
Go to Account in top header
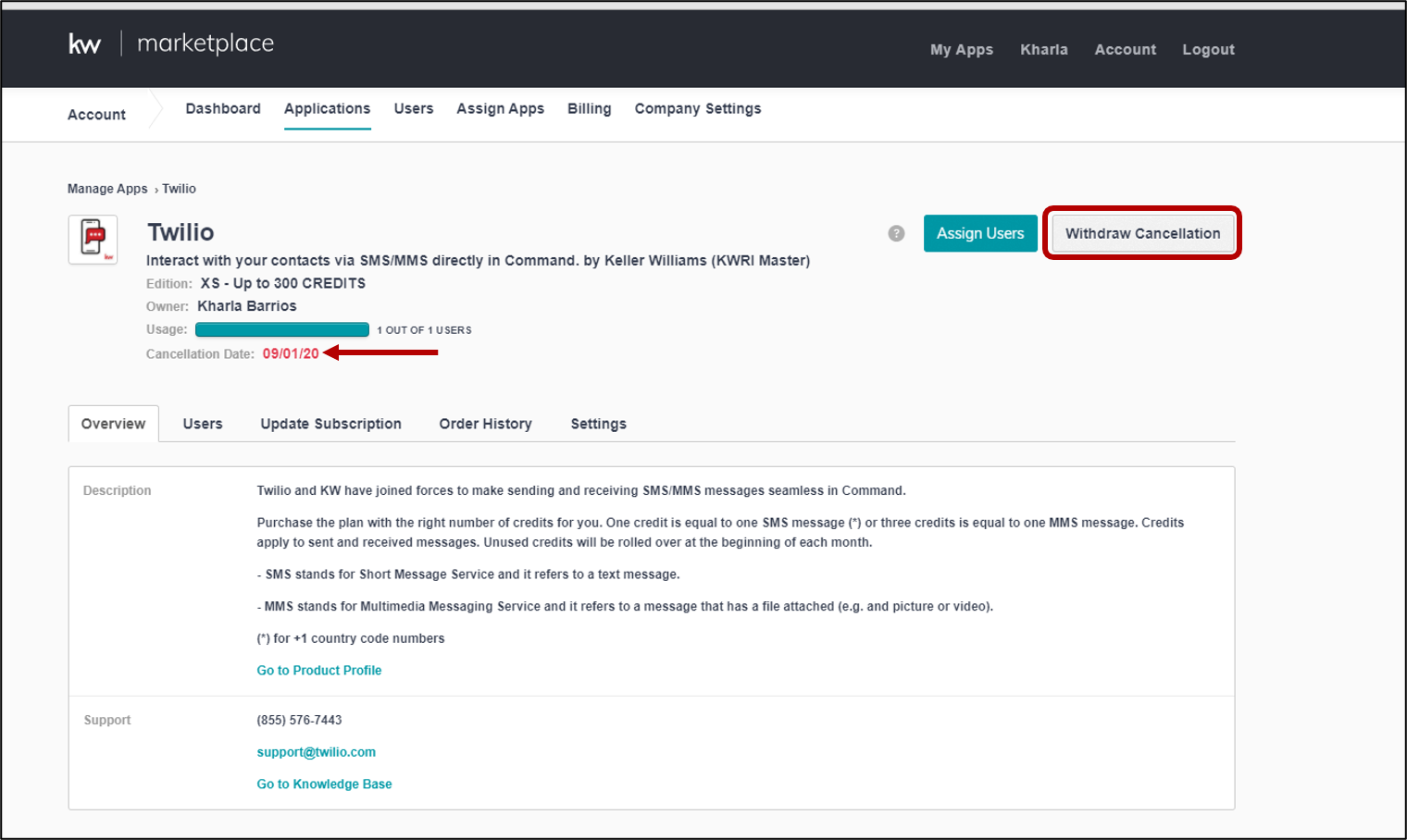(x=1125, y=50)
